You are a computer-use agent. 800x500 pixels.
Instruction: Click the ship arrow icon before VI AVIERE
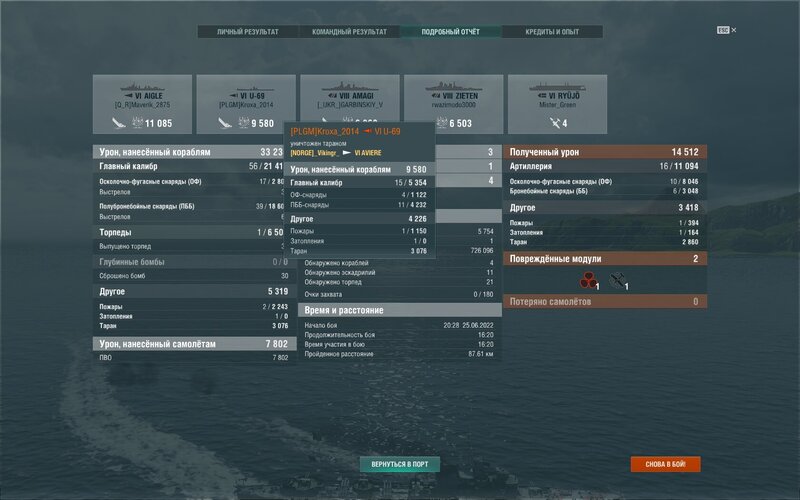pos(346,153)
